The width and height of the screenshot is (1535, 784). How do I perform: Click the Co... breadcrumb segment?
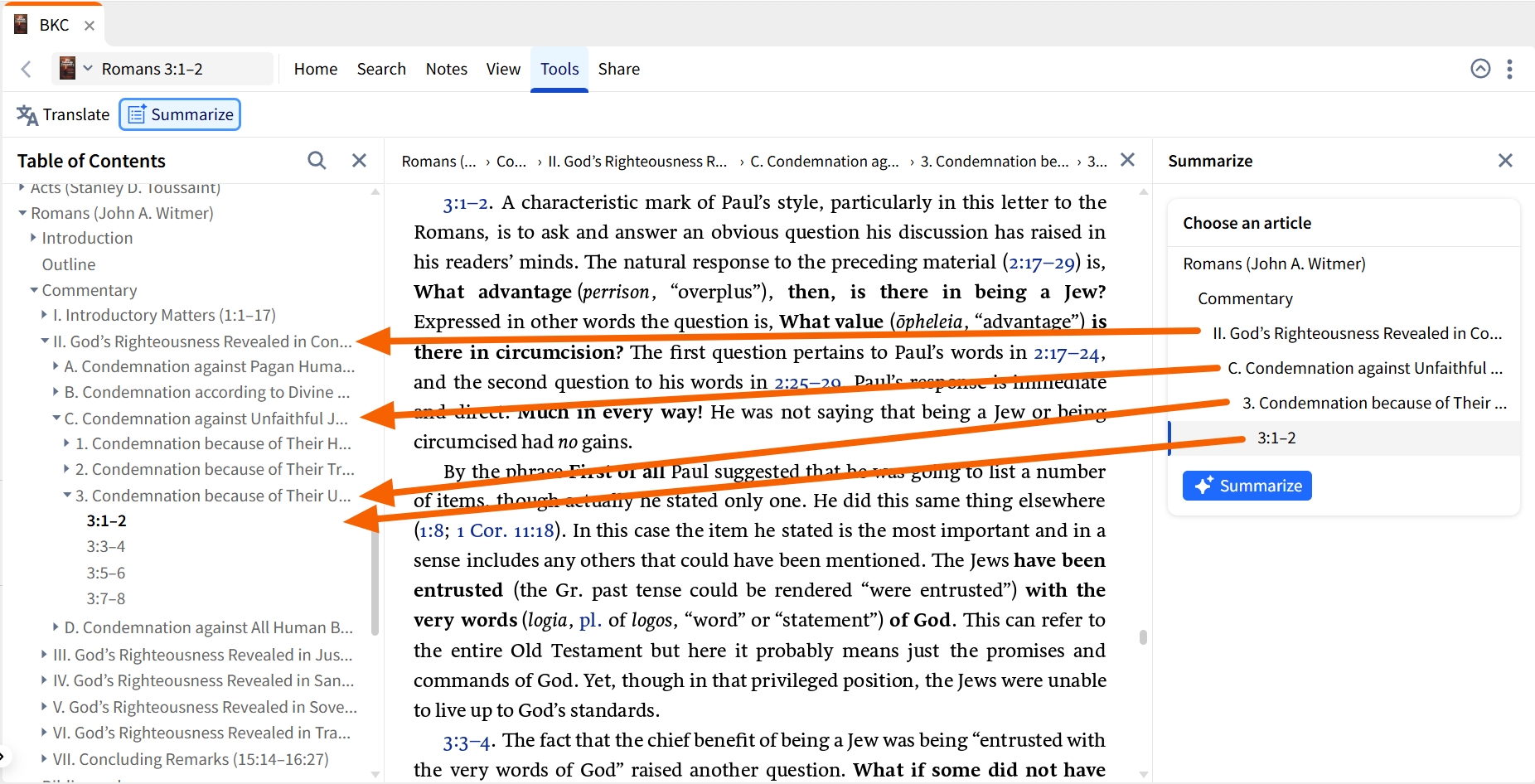pos(511,161)
